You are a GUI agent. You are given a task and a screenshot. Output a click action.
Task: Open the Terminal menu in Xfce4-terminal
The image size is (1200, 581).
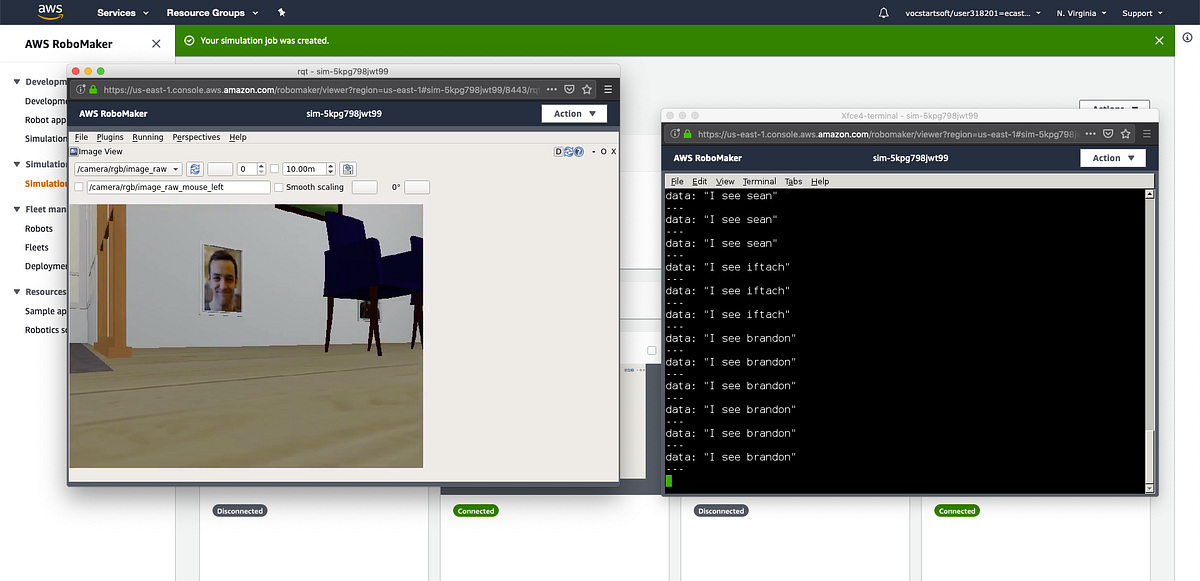[759, 181]
